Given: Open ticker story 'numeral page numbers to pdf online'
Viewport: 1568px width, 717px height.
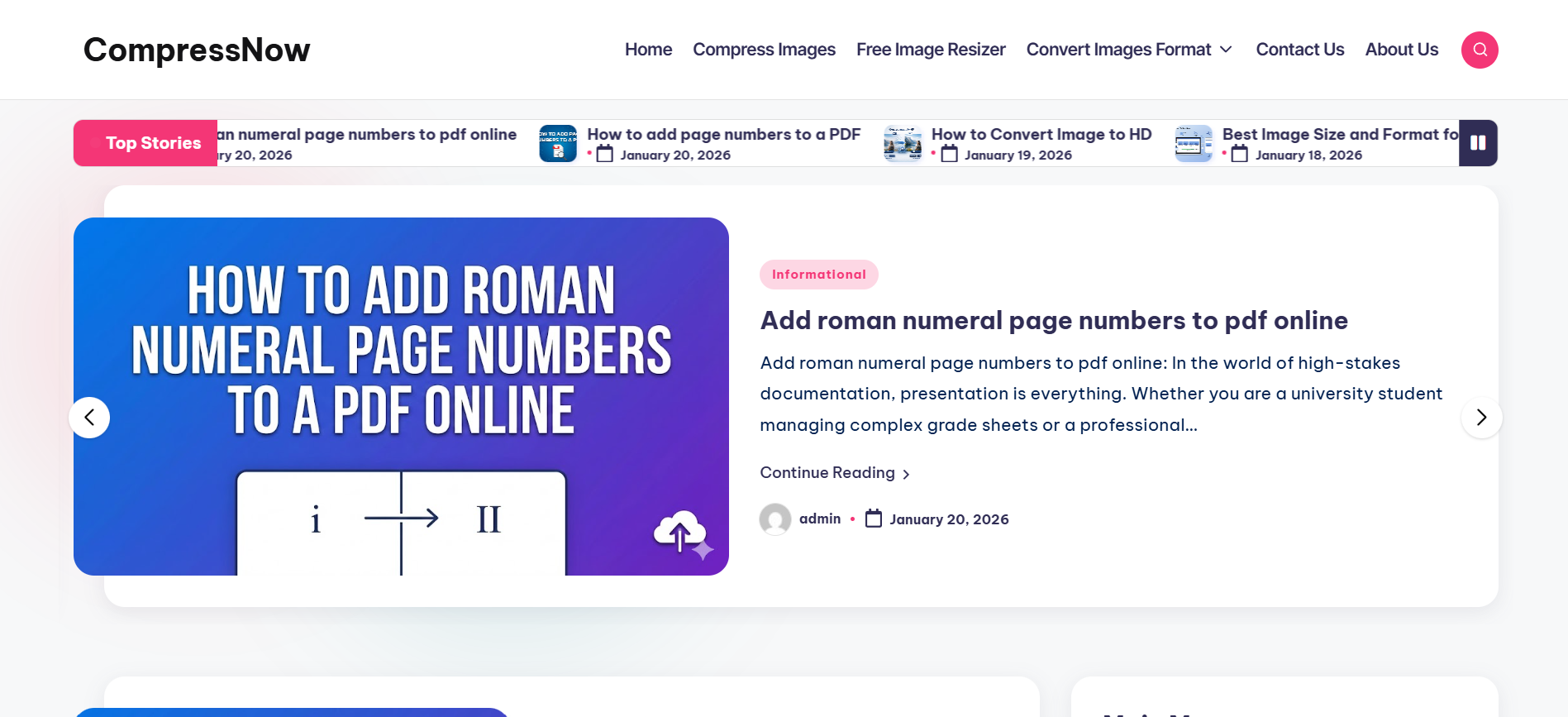Looking at the screenshot, I should 367,134.
